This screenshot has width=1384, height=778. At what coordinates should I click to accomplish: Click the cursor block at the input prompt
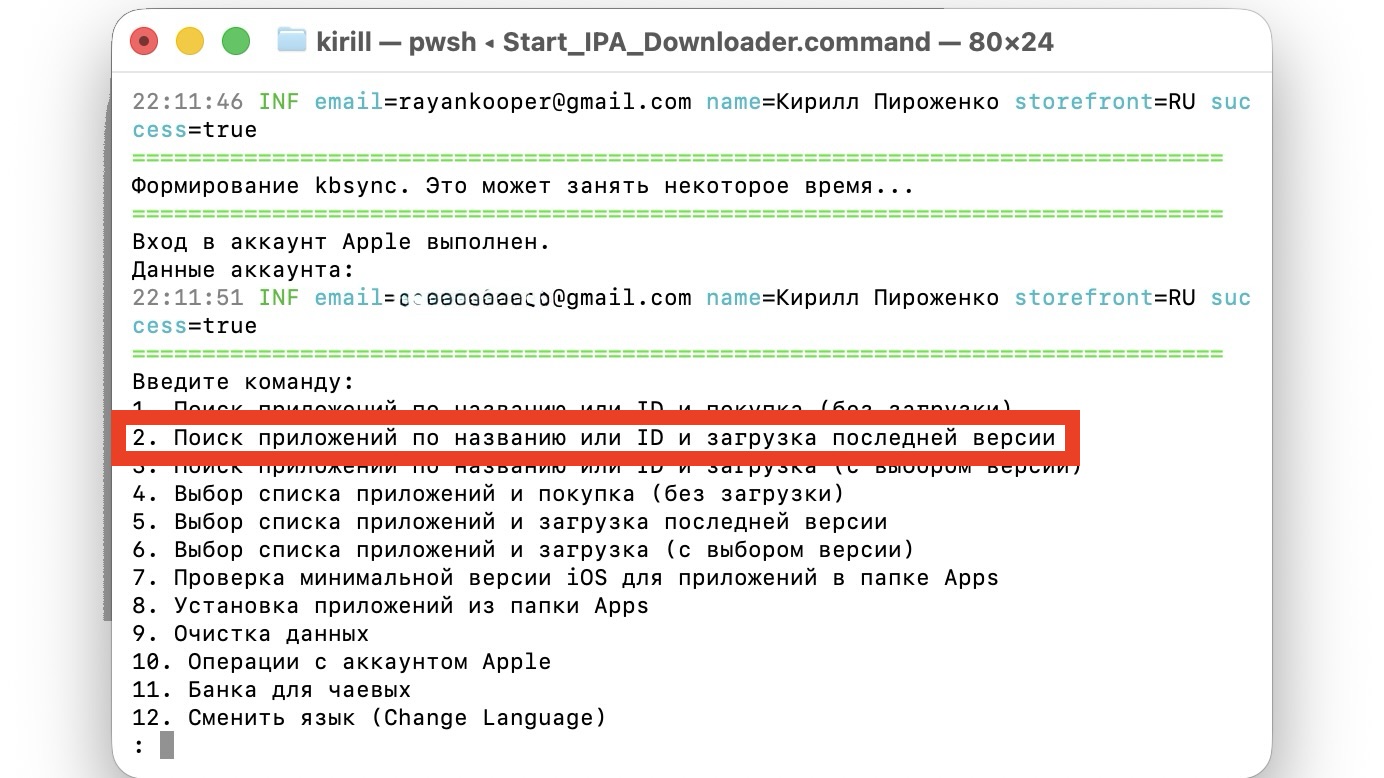[x=167, y=745]
